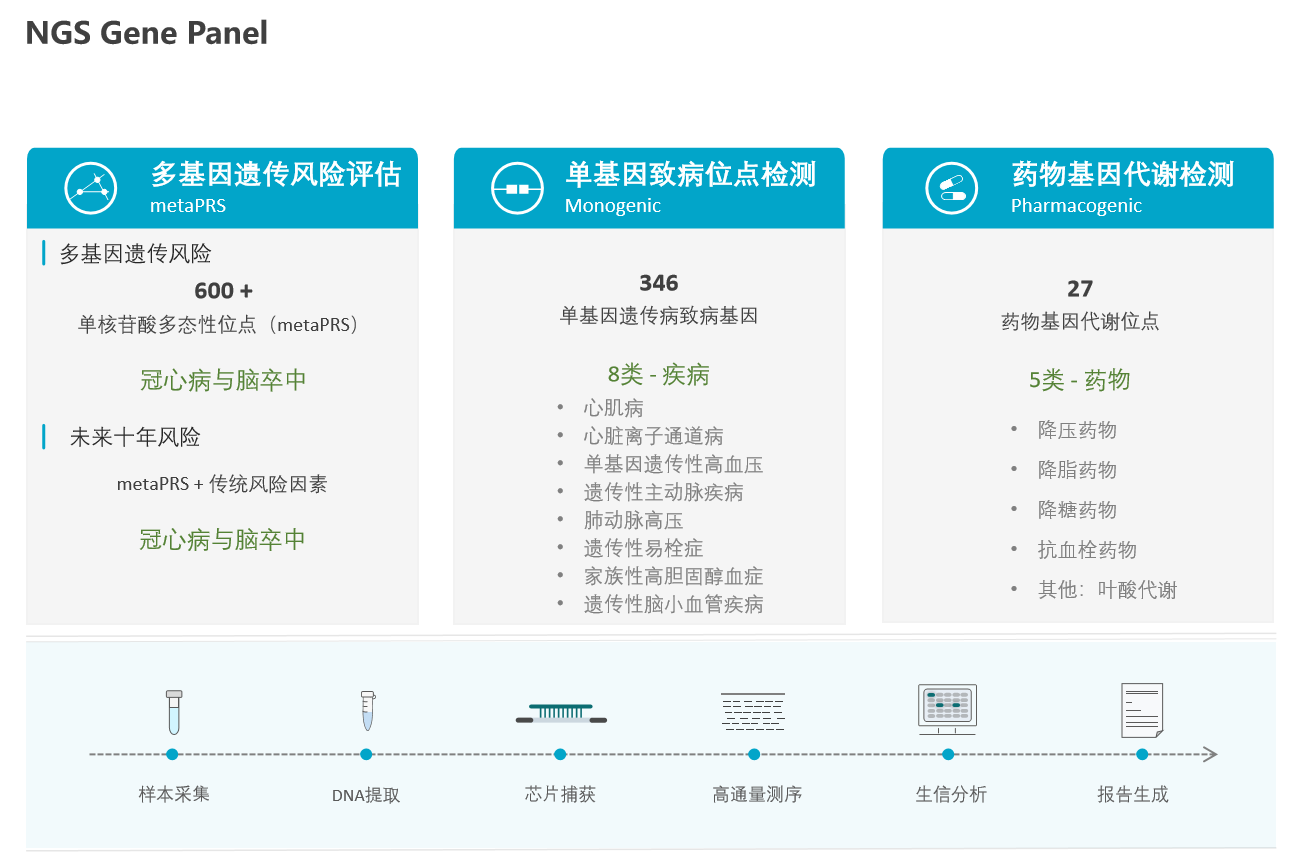Image resolution: width=1298 pixels, height=858 pixels.
Task: Click the 生信分析 computer monitor icon
Action: [946, 710]
